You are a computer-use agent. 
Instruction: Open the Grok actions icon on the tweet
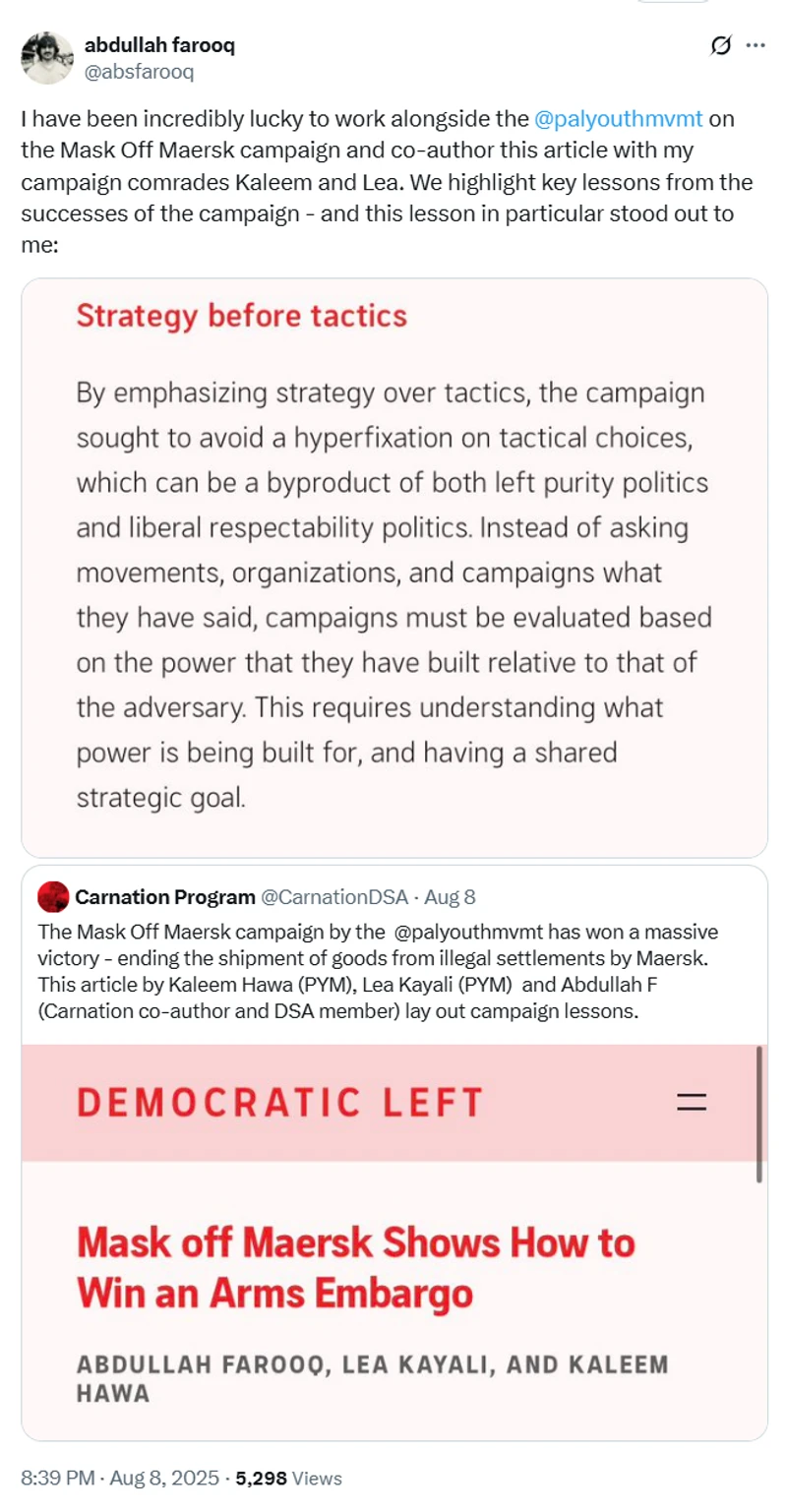pyautogui.click(x=720, y=45)
